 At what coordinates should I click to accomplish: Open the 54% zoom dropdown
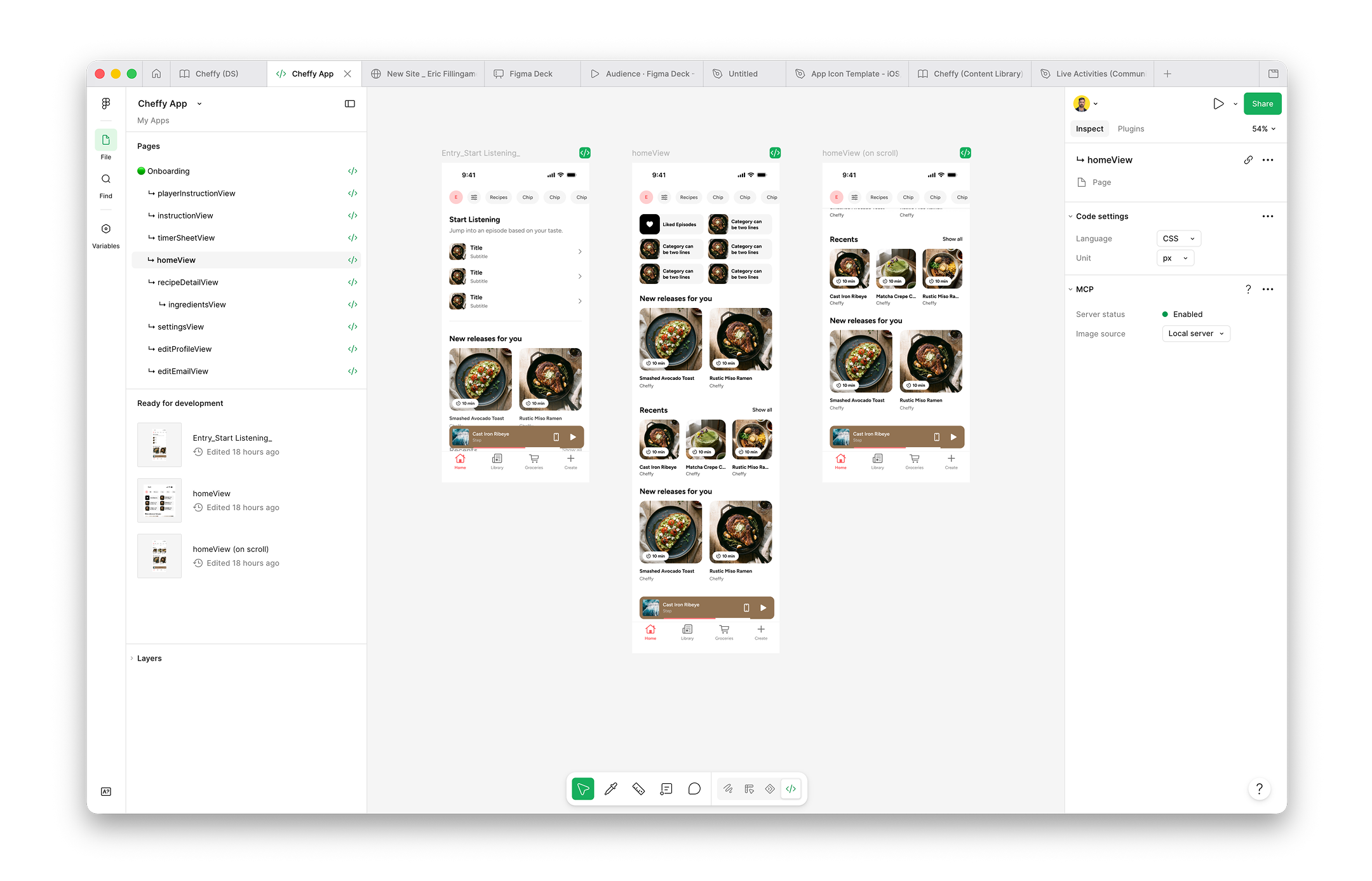coord(1263,129)
